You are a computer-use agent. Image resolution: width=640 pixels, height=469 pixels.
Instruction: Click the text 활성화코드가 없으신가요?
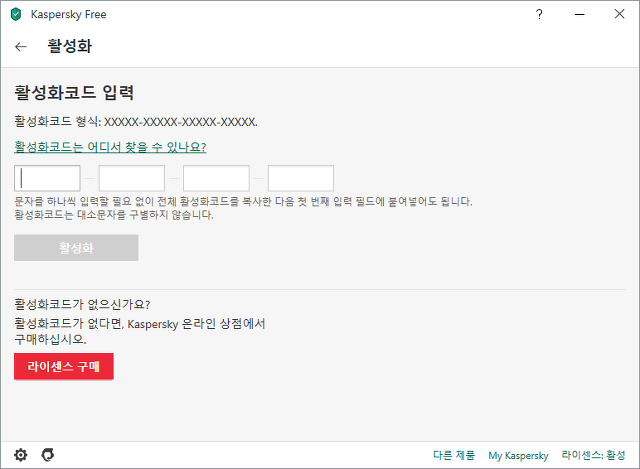[82, 304]
